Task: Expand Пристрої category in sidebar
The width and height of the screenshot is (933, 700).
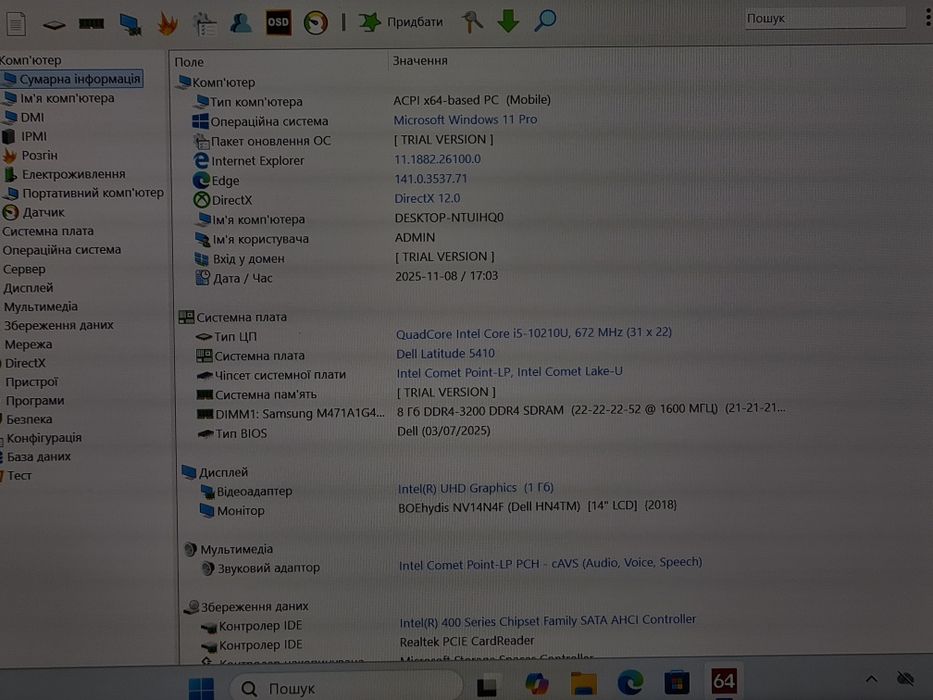Action: pos(32,382)
